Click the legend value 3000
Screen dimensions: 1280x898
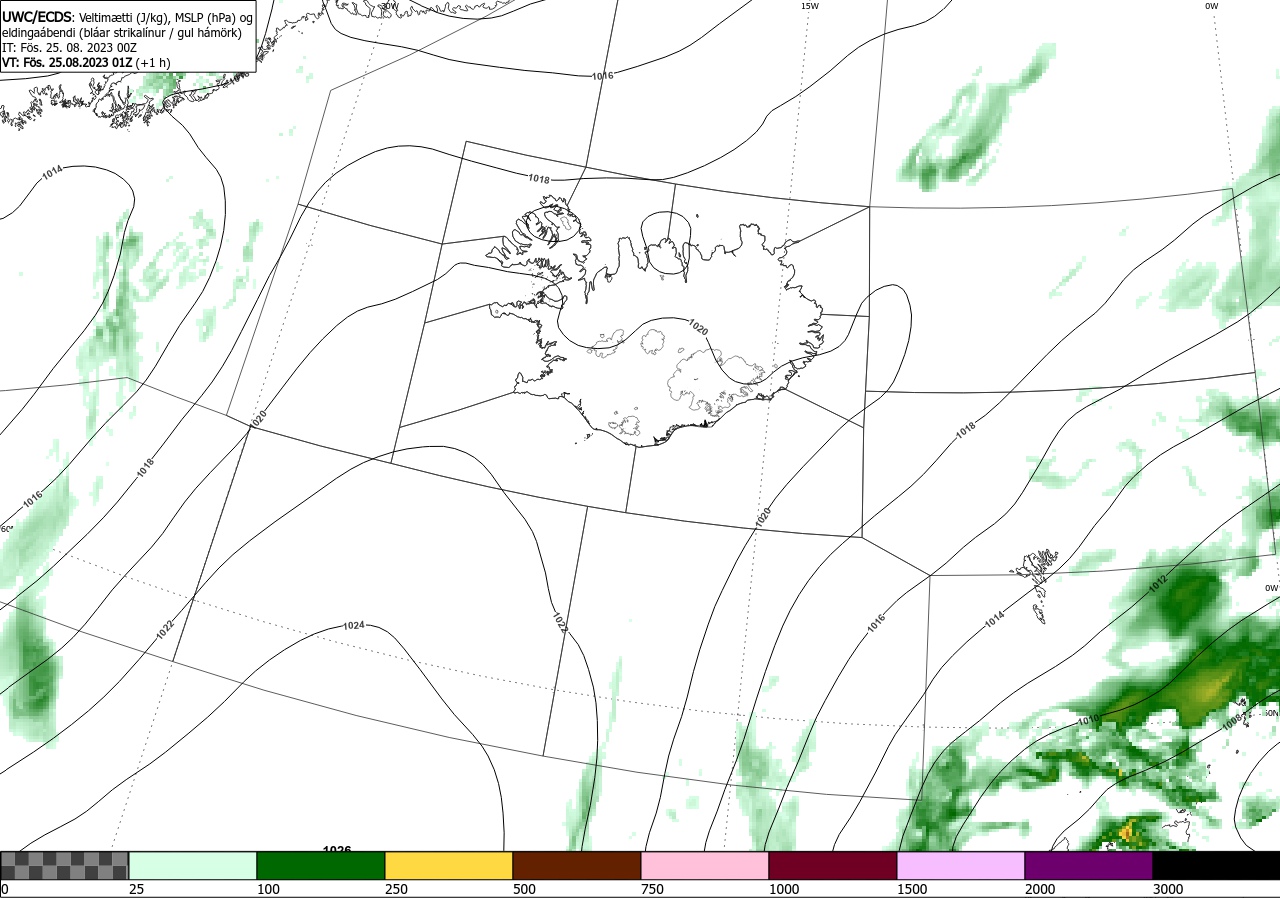point(1169,889)
